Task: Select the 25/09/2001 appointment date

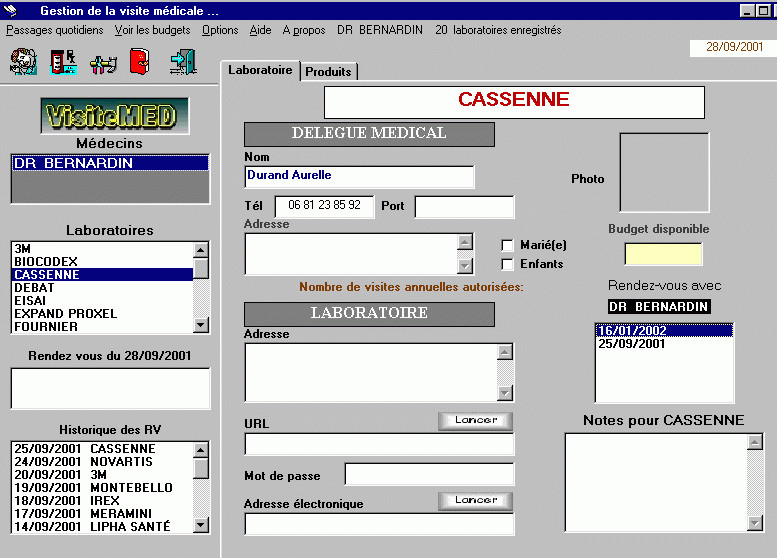Action: pos(664,344)
